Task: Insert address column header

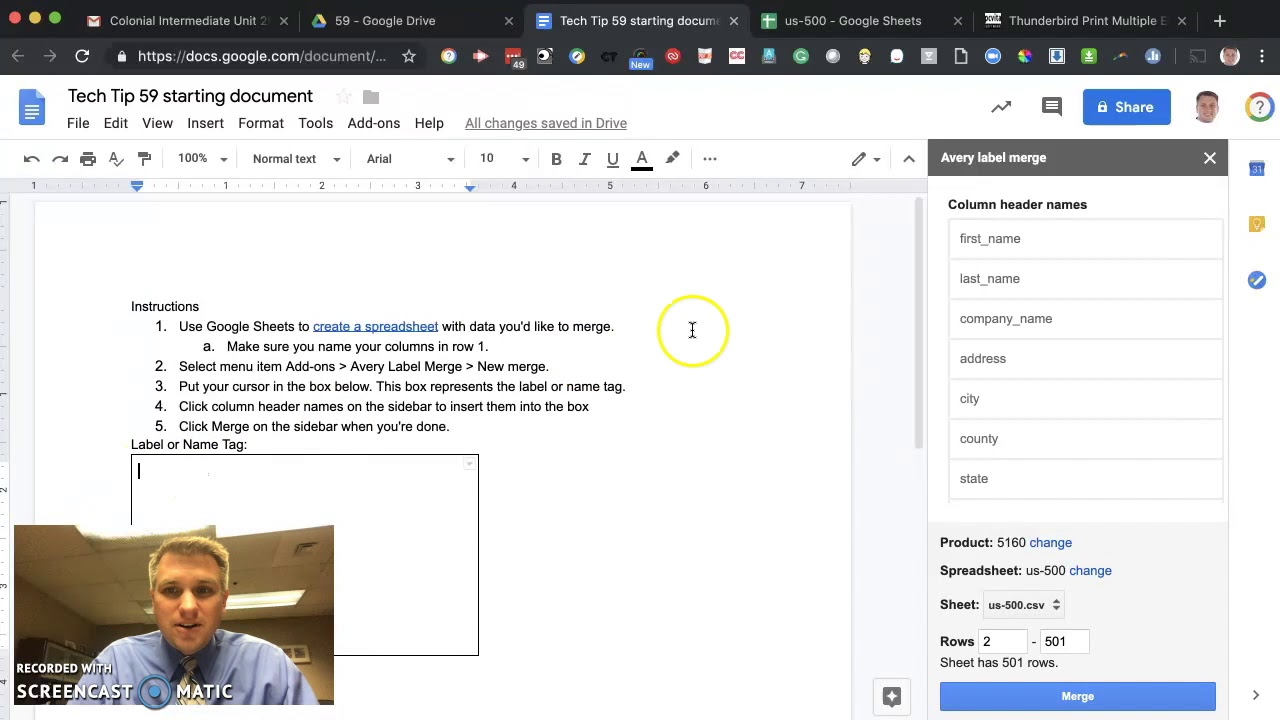Action: click(x=1085, y=359)
